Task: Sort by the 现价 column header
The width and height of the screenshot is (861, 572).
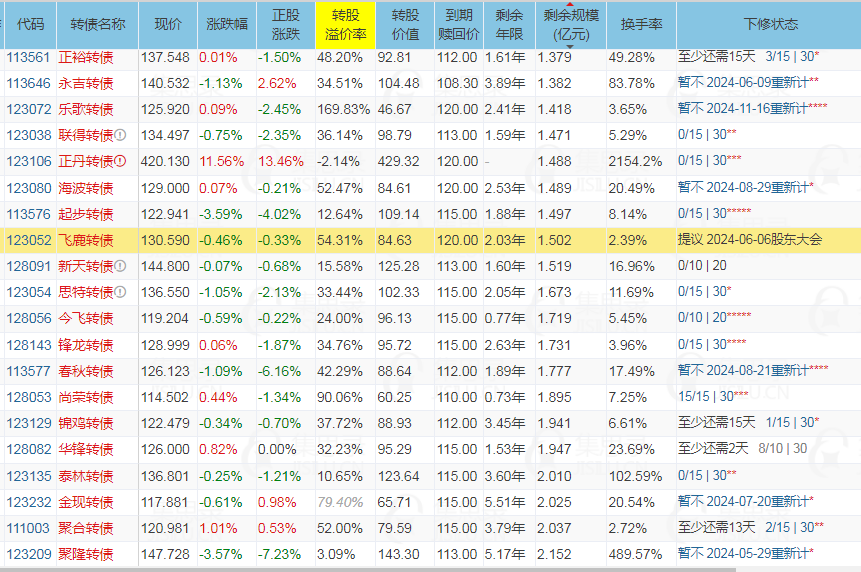Action: pyautogui.click(x=167, y=25)
